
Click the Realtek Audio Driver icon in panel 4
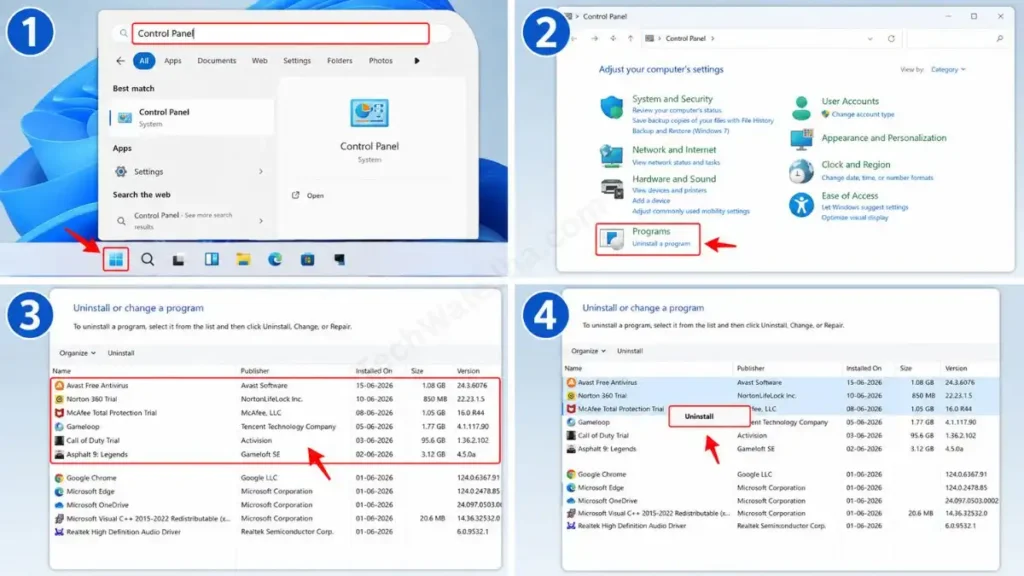click(571, 525)
